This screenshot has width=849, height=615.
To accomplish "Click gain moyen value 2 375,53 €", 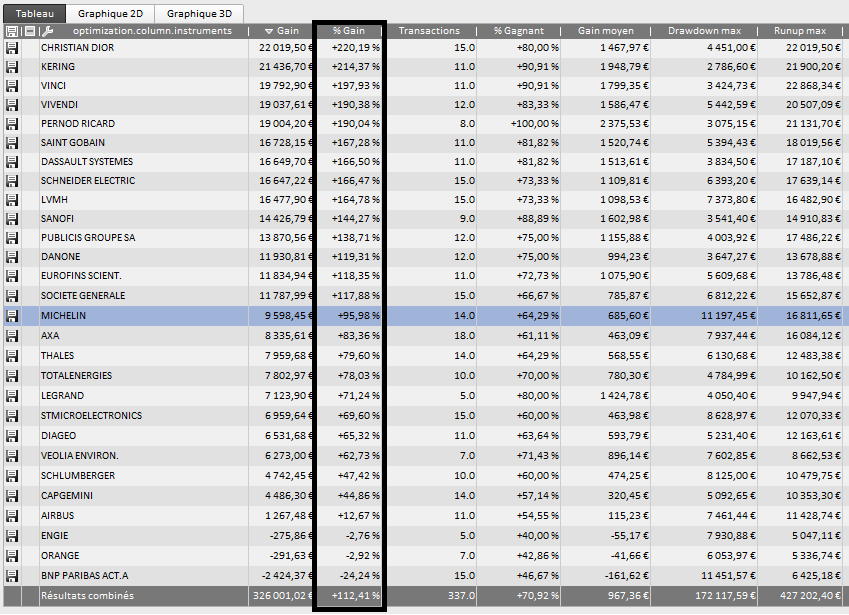I will click(x=624, y=123).
